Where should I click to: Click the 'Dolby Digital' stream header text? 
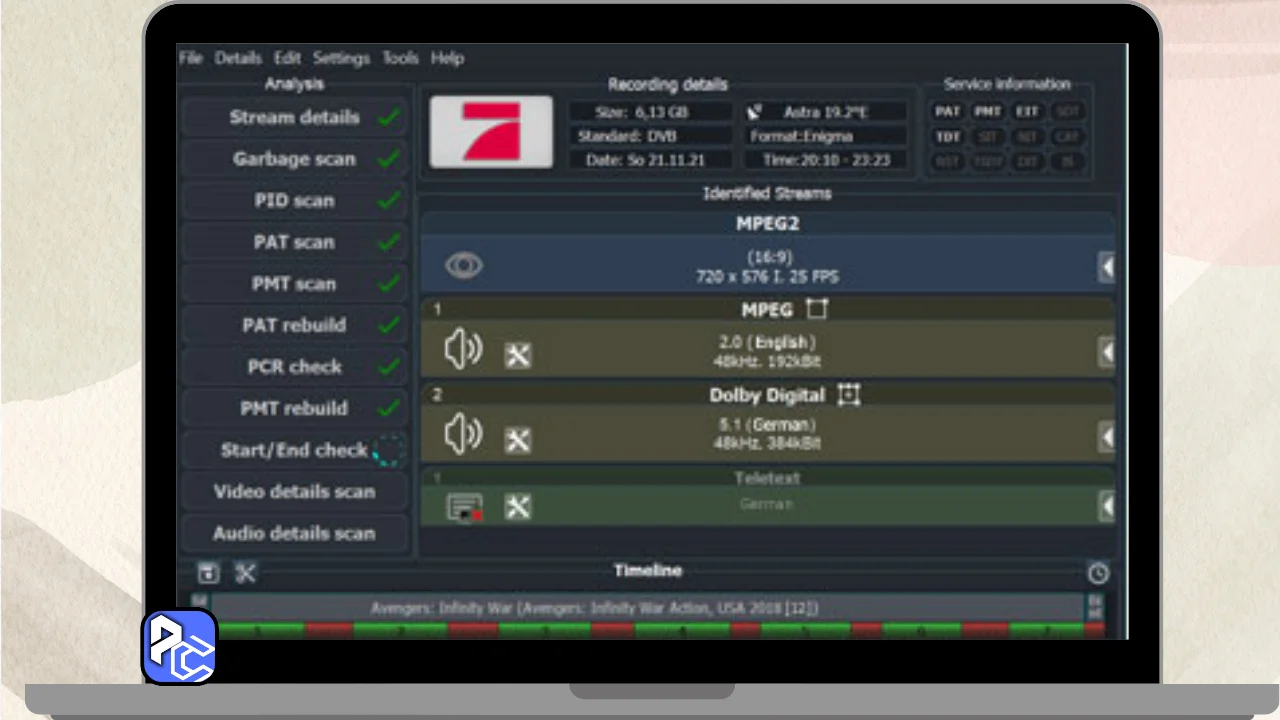tap(767, 395)
